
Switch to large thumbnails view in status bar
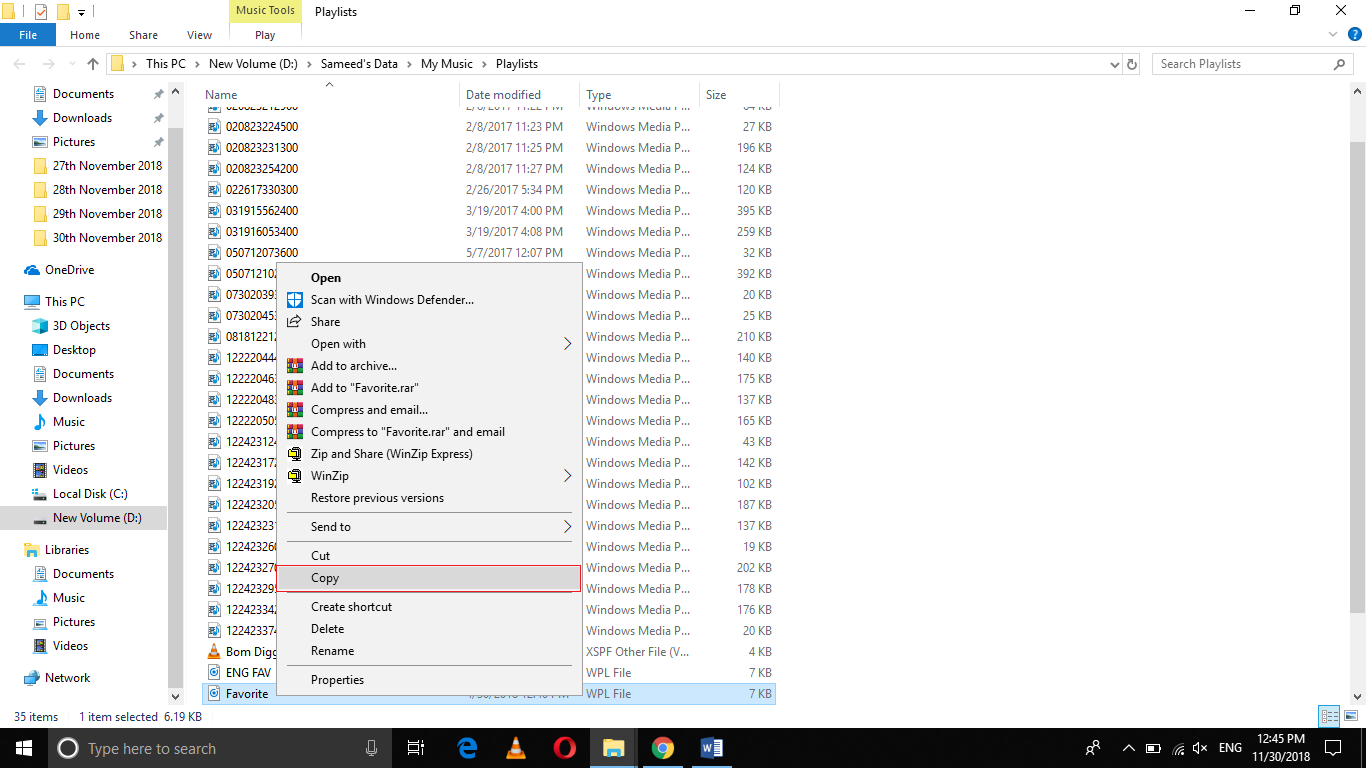[1352, 716]
